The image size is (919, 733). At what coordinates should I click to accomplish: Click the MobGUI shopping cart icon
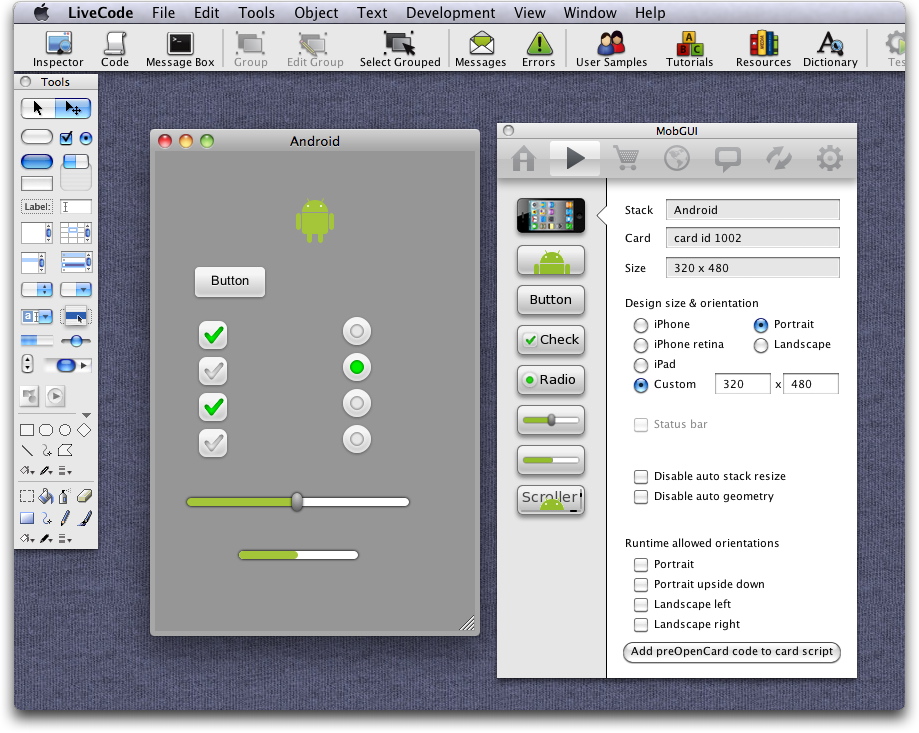pyautogui.click(x=626, y=159)
